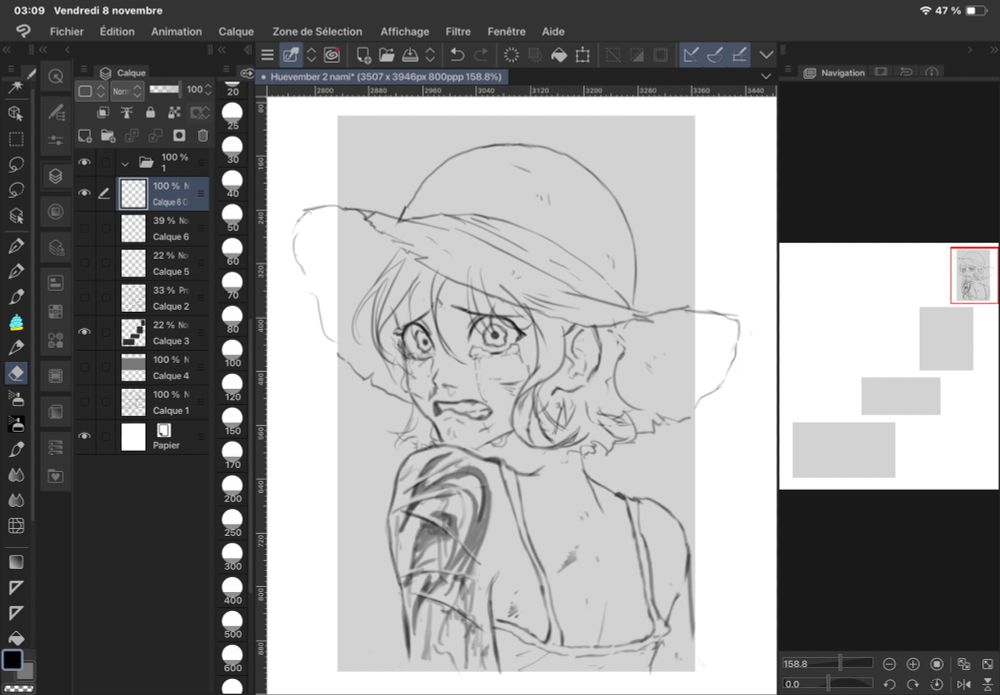Click the main black color swatch

(x=12, y=659)
